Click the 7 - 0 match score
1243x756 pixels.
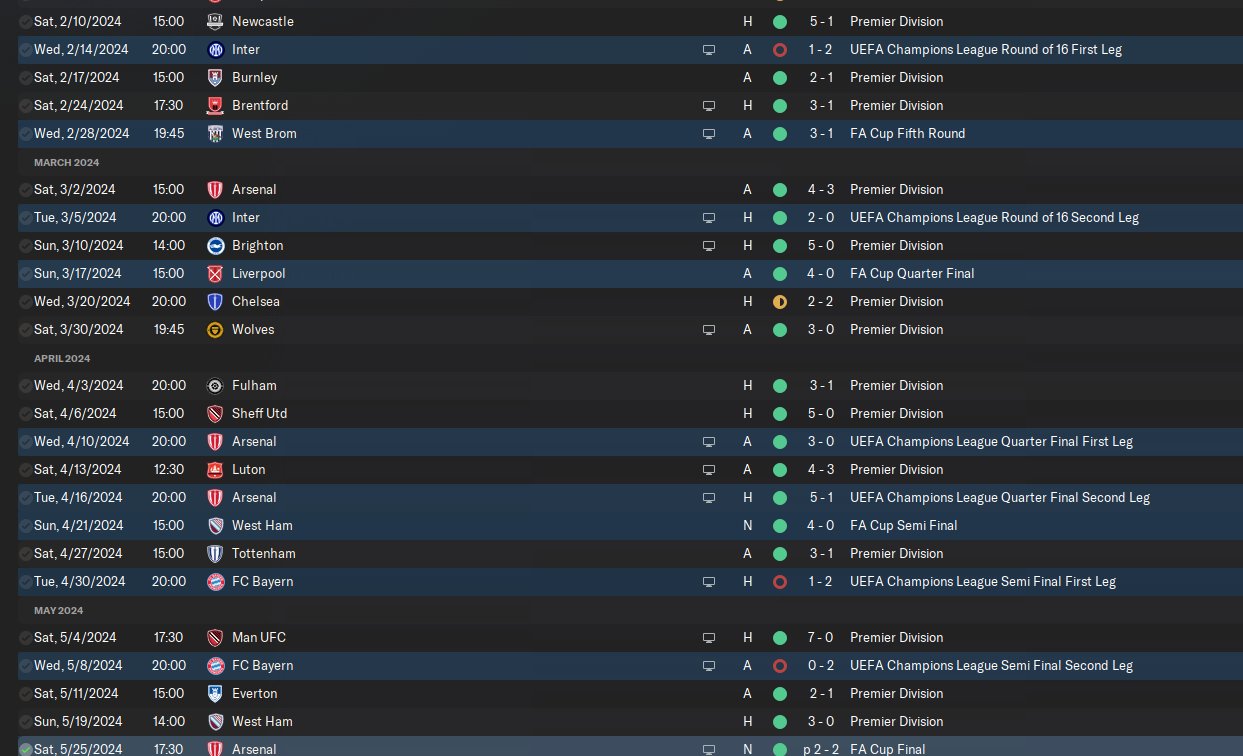click(820, 637)
